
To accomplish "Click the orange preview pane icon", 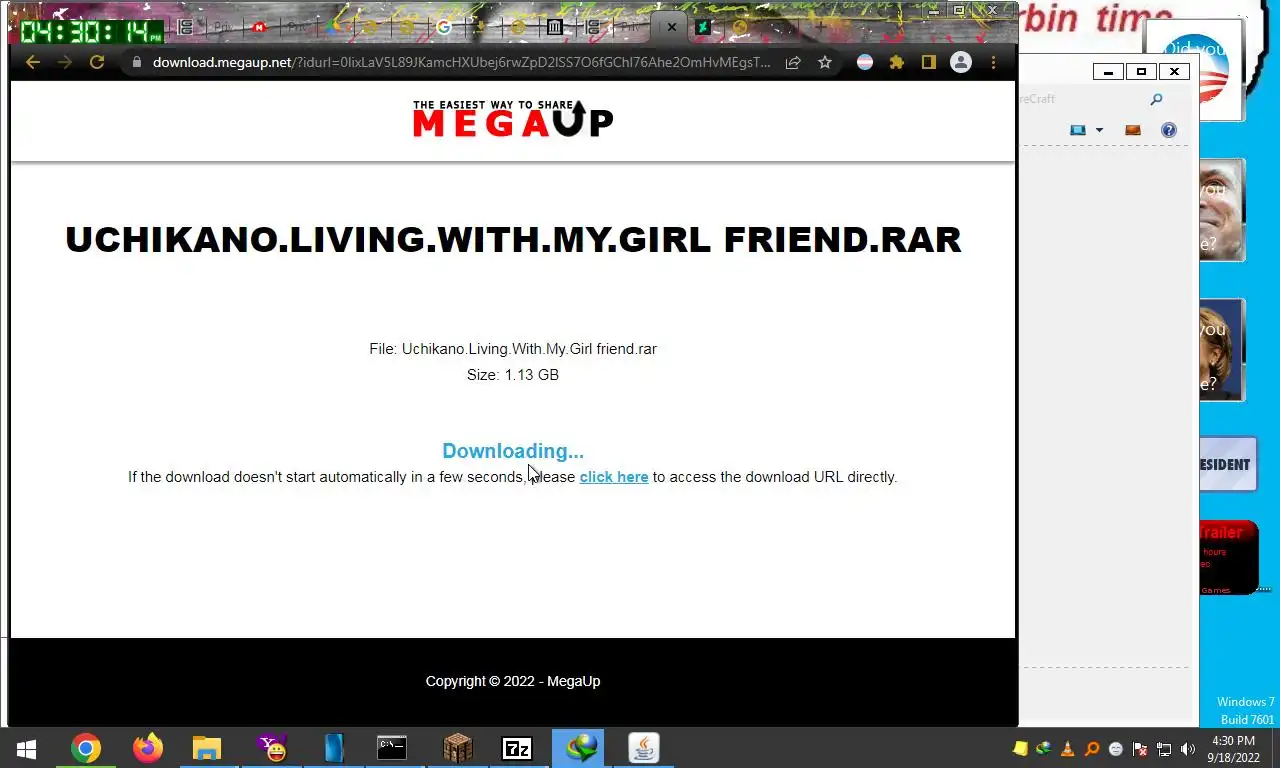I will point(1133,130).
